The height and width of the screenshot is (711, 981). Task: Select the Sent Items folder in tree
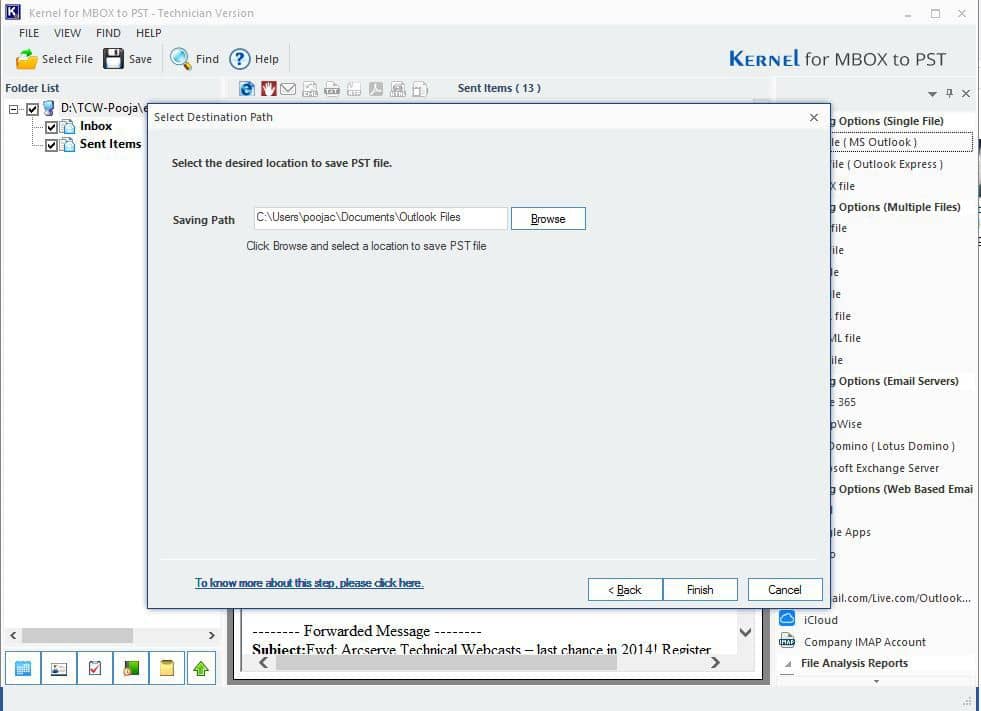[x=110, y=144]
